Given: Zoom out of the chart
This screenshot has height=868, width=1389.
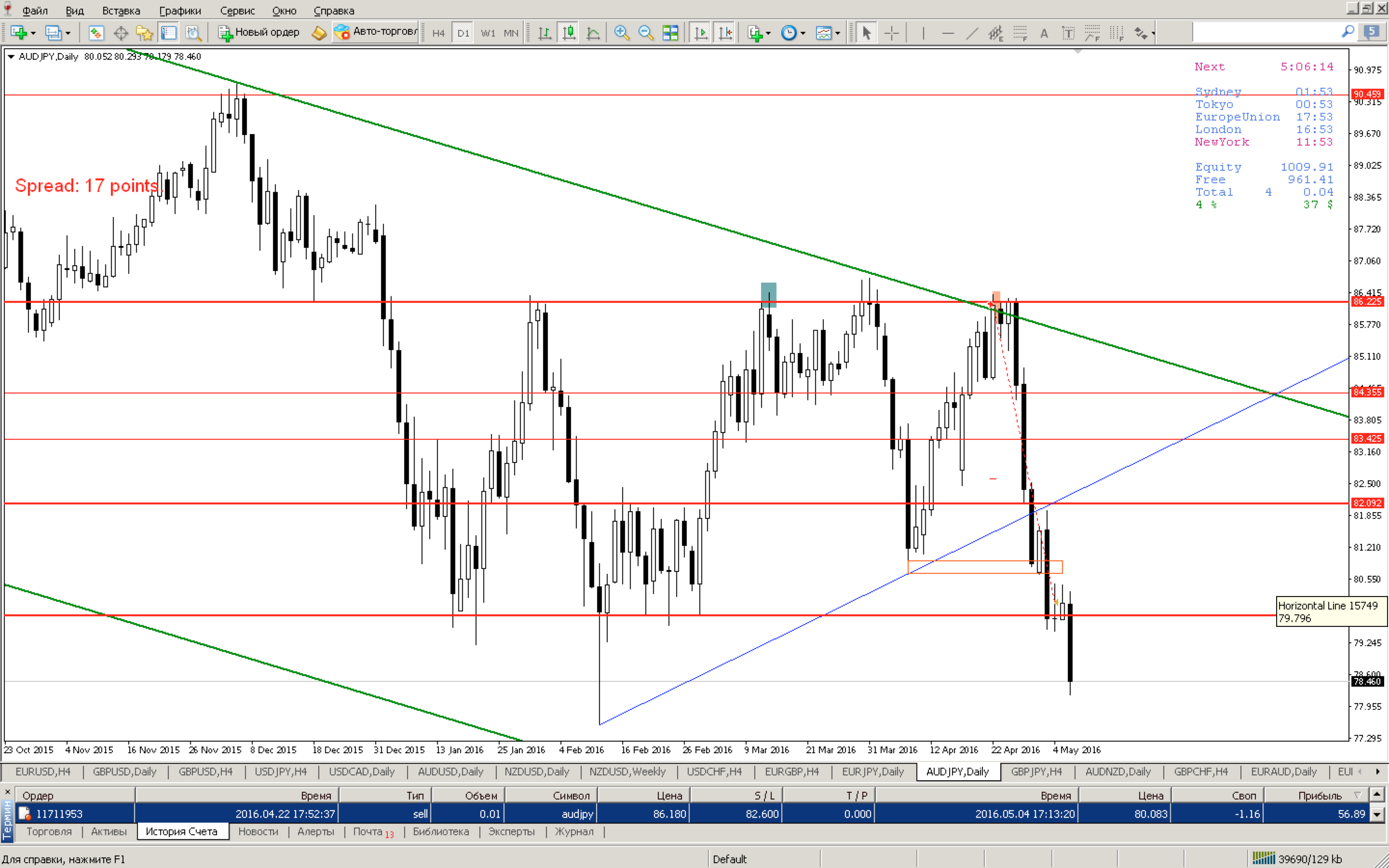Looking at the screenshot, I should pyautogui.click(x=646, y=33).
